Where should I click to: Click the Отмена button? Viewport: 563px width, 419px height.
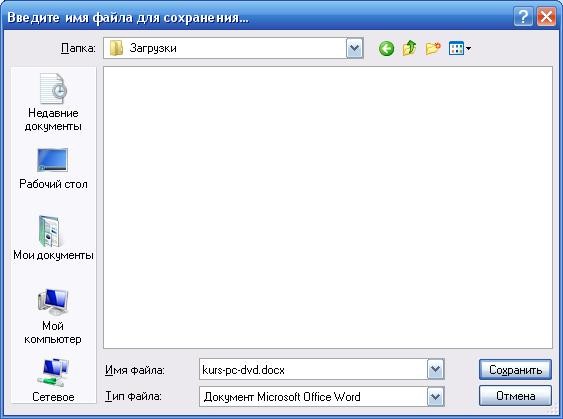tap(515, 396)
